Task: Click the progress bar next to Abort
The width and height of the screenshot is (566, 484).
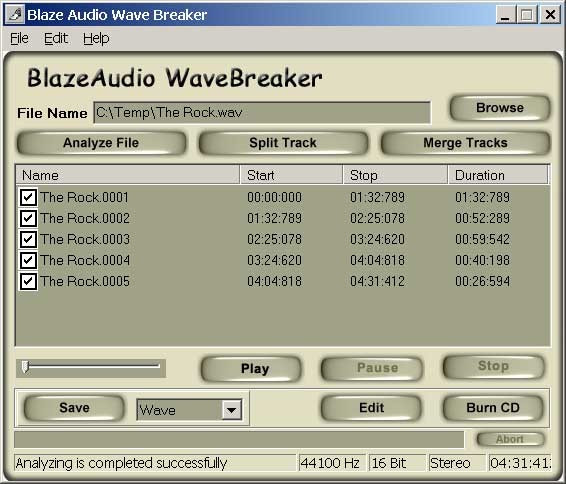Action: pyautogui.click(x=239, y=439)
